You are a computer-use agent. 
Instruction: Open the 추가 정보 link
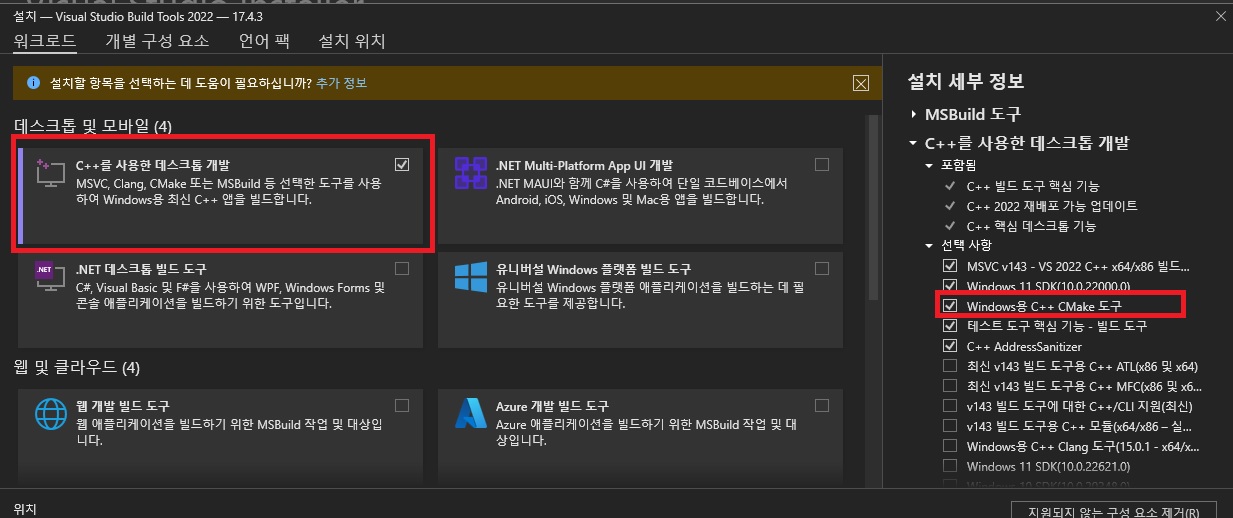tap(341, 82)
